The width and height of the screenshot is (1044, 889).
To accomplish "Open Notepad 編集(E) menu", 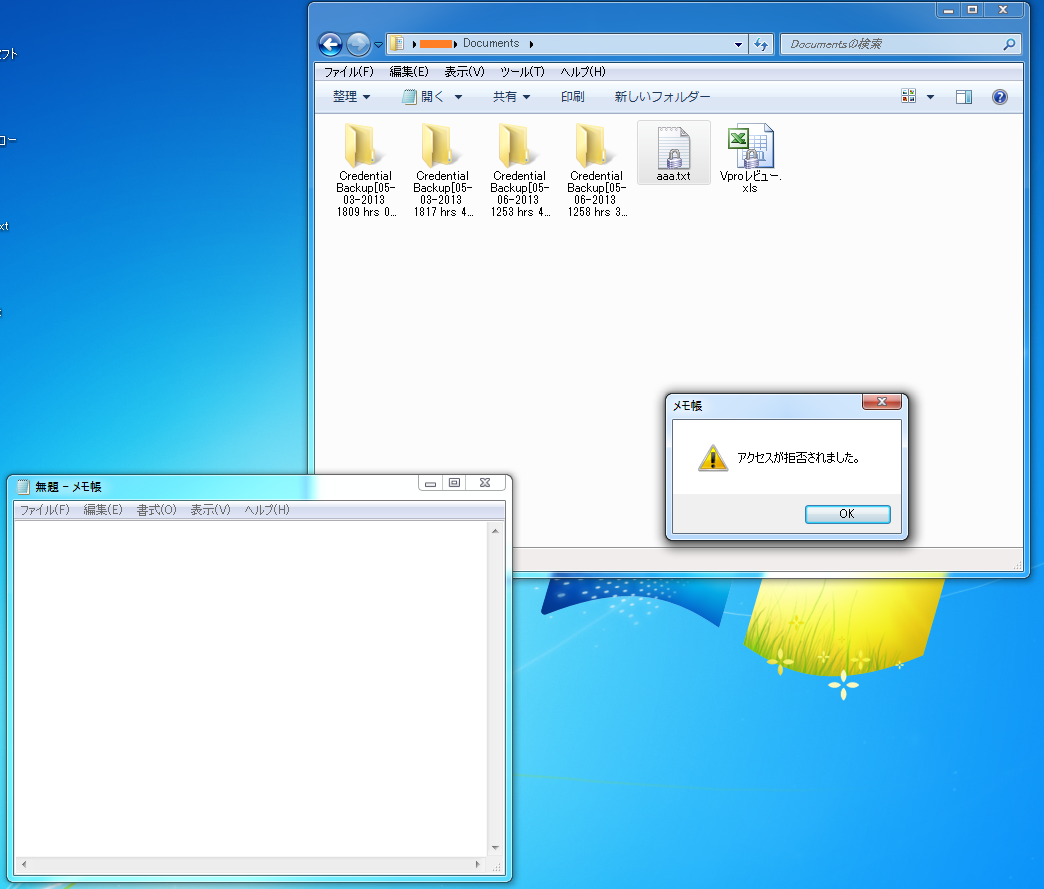I will tap(103, 510).
